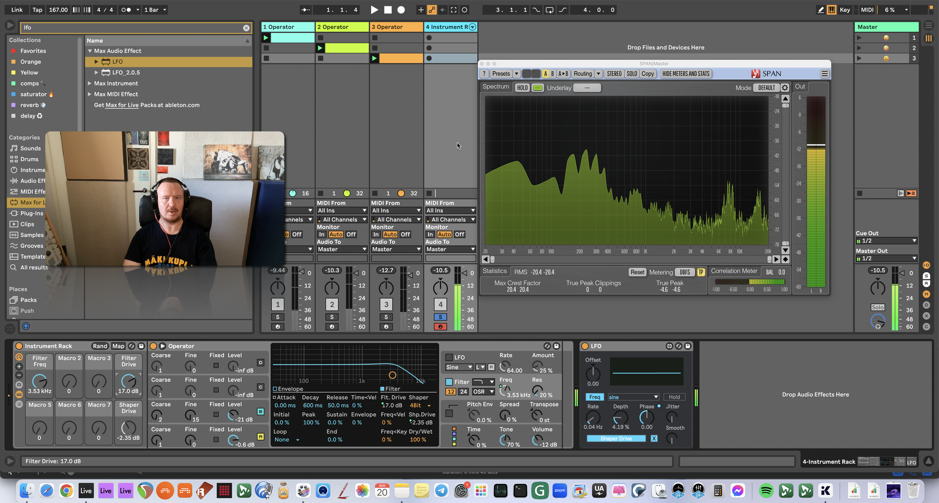Open SPAN Presets button

(501, 74)
